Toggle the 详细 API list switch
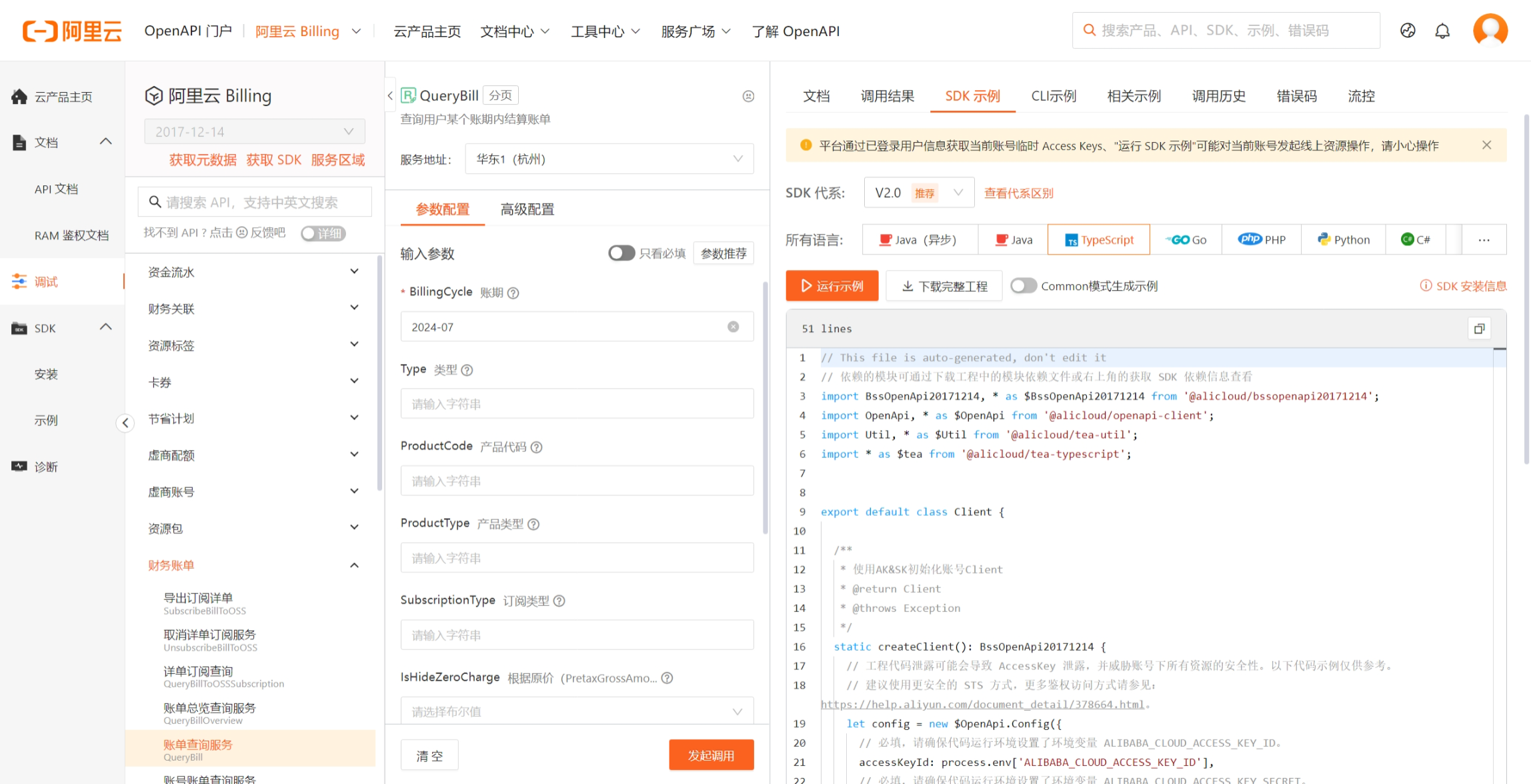 coord(323,233)
